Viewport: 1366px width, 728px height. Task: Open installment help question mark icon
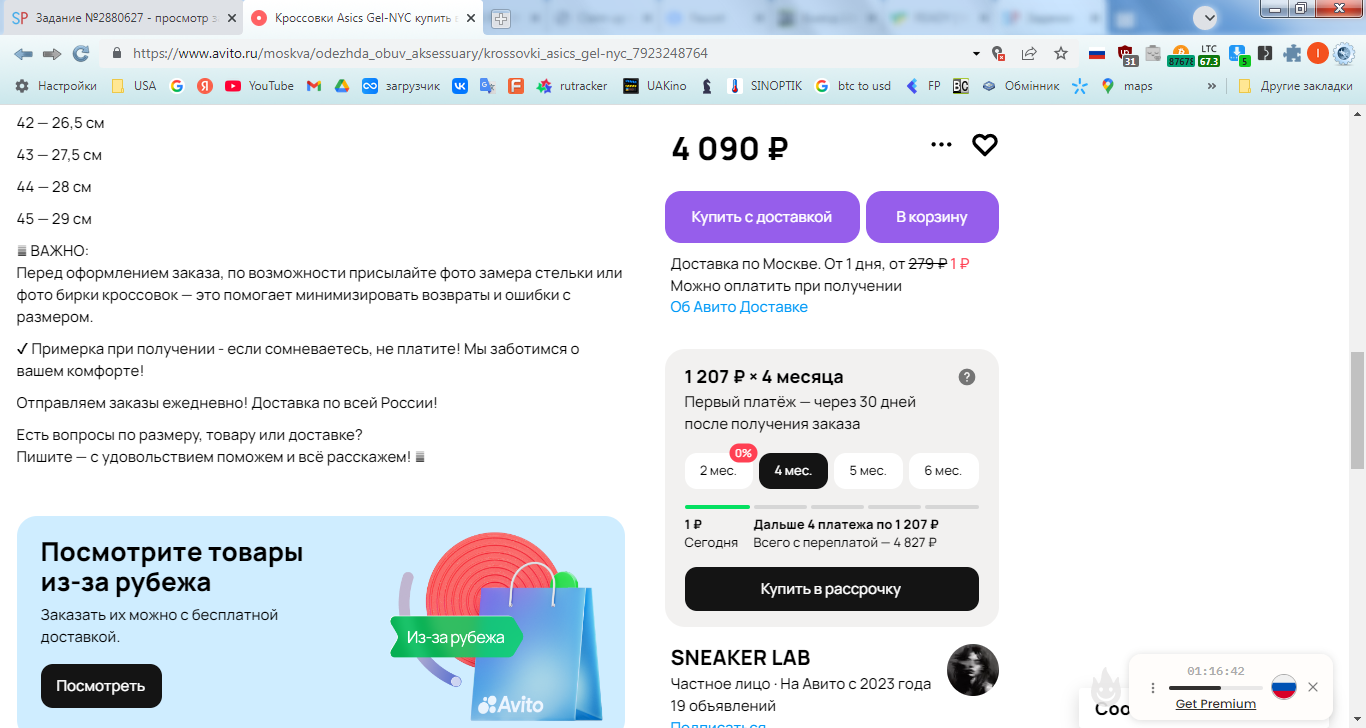(966, 377)
